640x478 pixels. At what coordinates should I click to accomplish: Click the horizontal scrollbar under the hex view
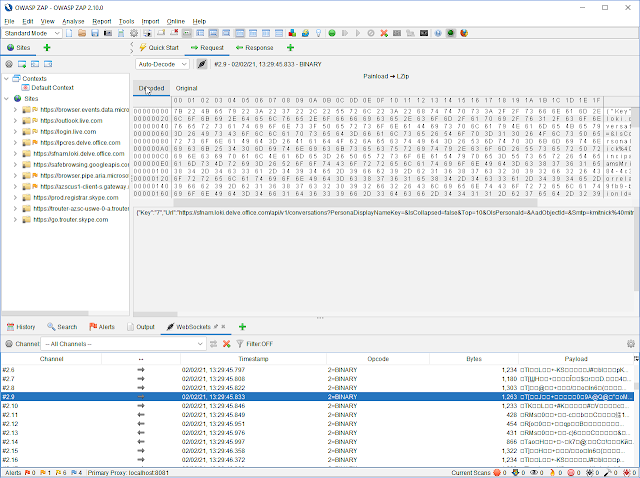(x=355, y=202)
